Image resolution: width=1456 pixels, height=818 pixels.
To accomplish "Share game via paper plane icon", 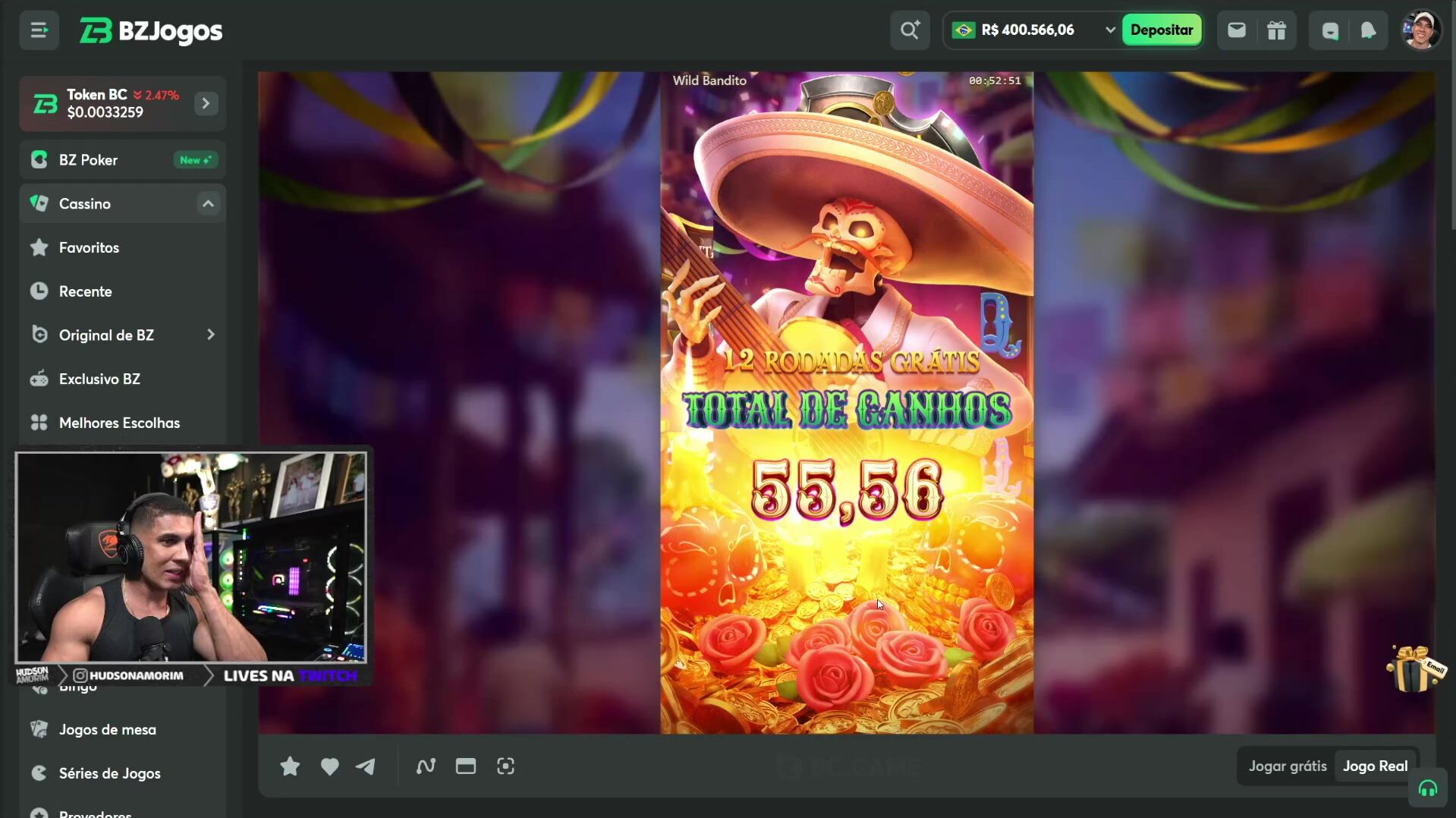I will pyautogui.click(x=366, y=766).
